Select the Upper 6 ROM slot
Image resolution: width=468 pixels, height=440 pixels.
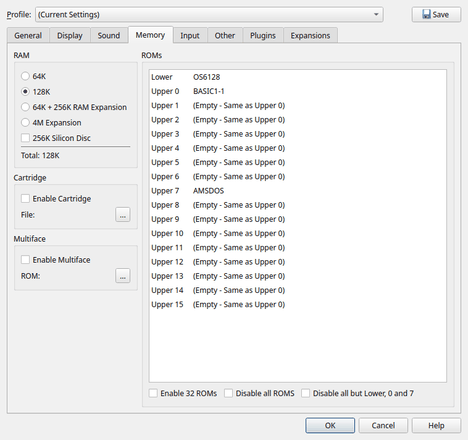tap(297, 177)
